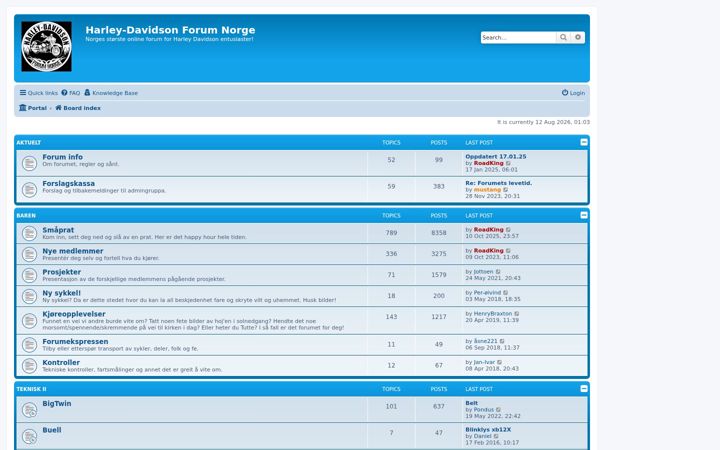Collapse the AKTUELT category

(x=584, y=142)
